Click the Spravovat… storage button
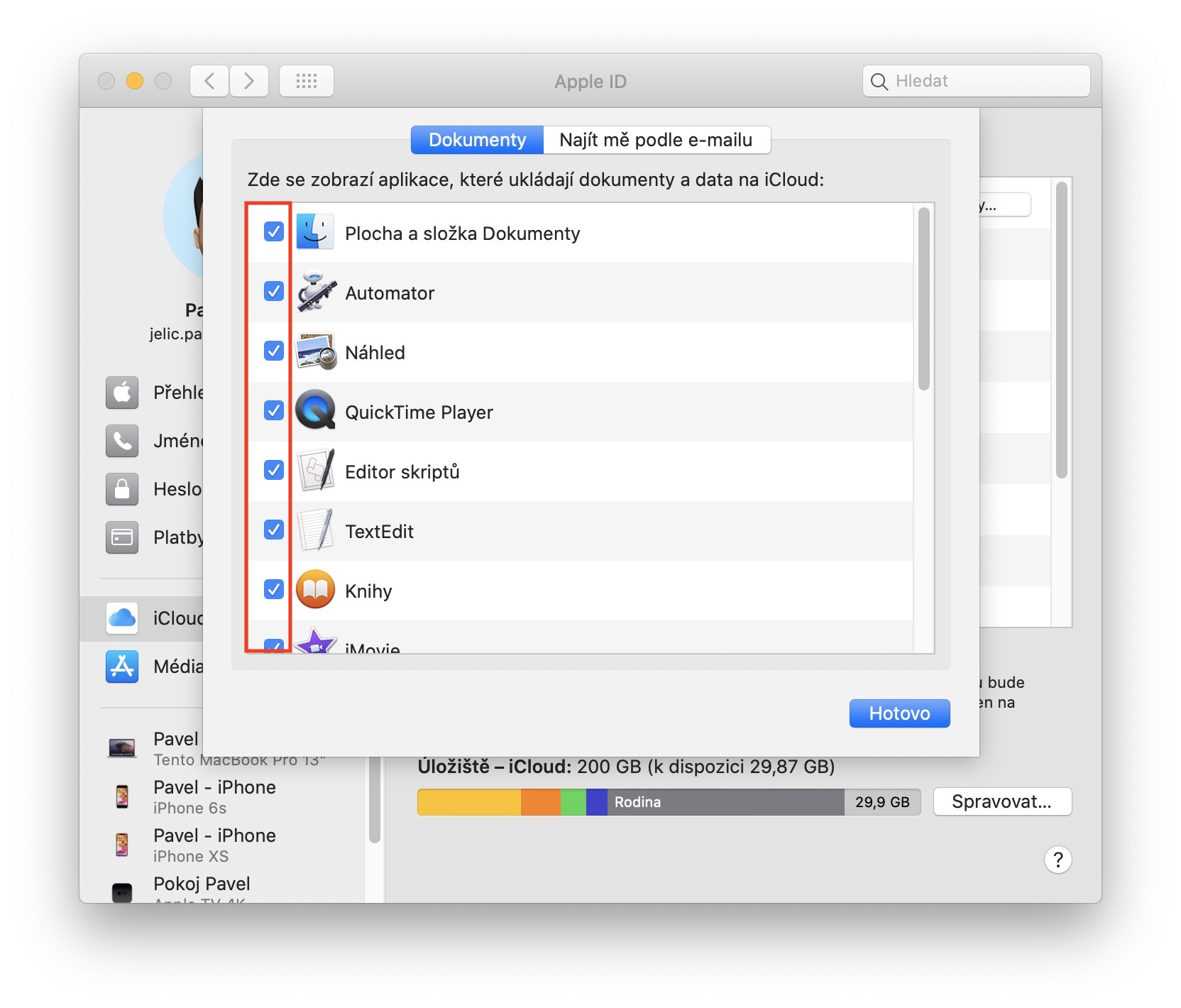 click(1002, 801)
